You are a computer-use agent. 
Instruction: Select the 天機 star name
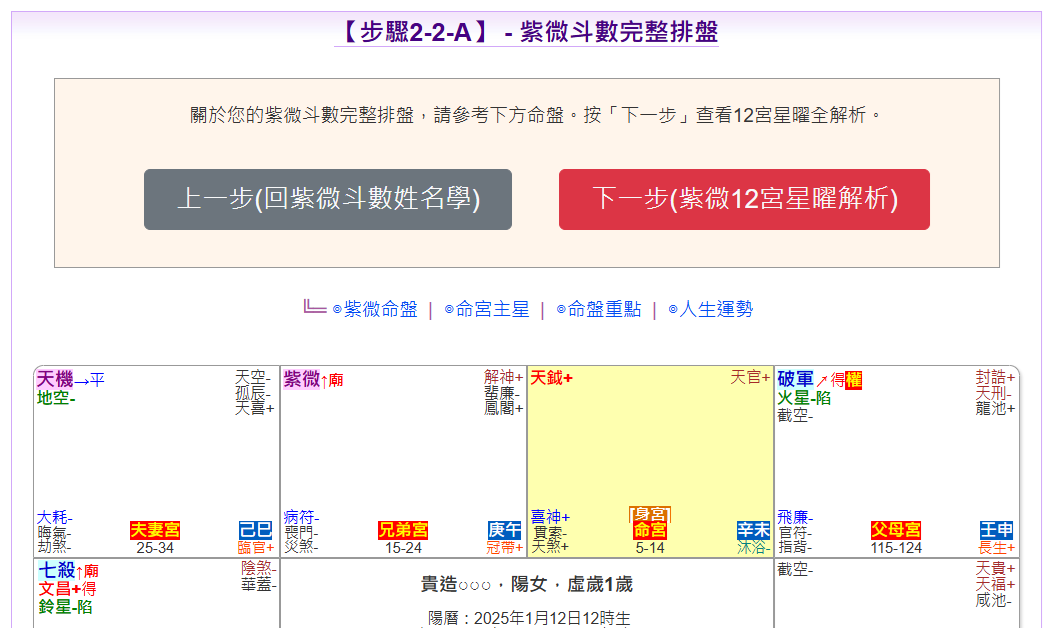(55, 380)
